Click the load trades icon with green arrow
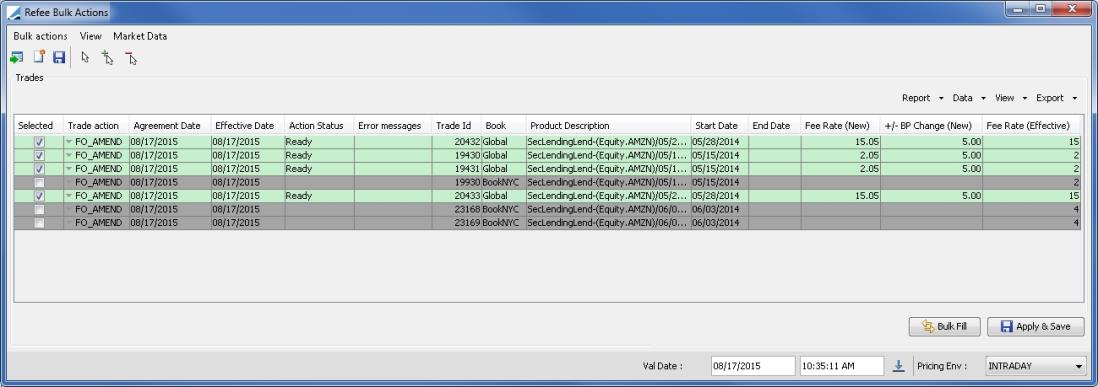This screenshot has width=1098, height=387. pyautogui.click(x=17, y=57)
